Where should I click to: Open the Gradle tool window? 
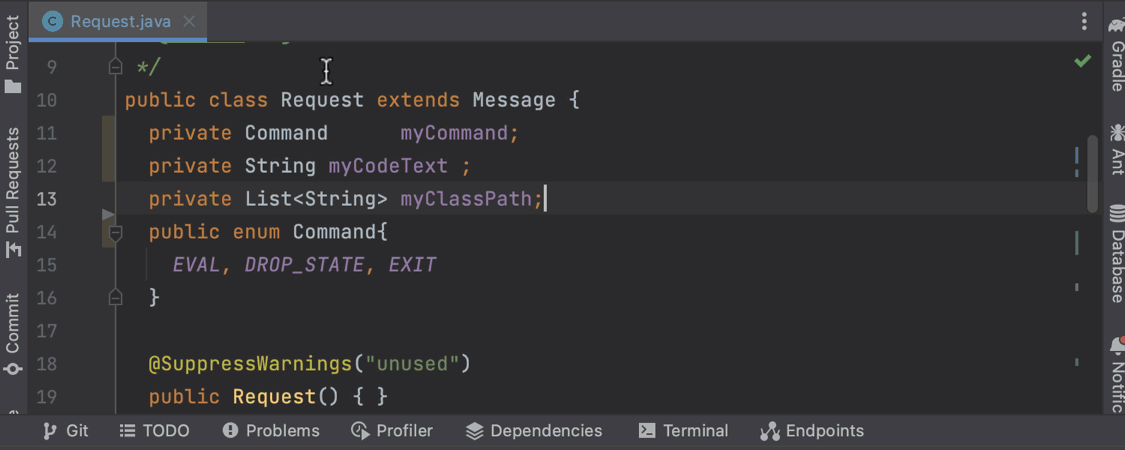click(x=1116, y=56)
